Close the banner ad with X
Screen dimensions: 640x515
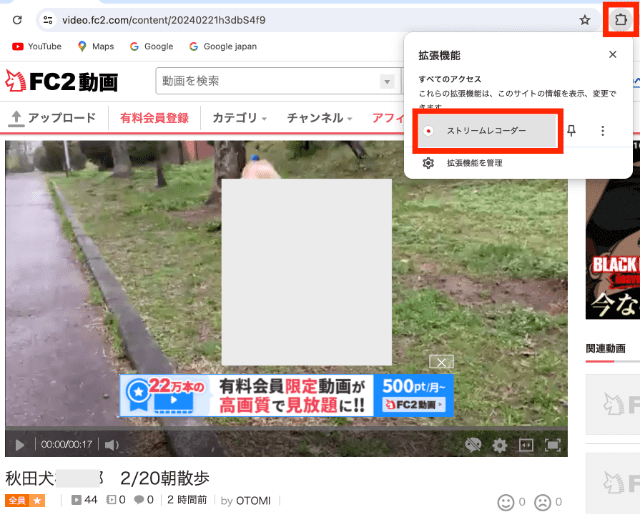[441, 362]
